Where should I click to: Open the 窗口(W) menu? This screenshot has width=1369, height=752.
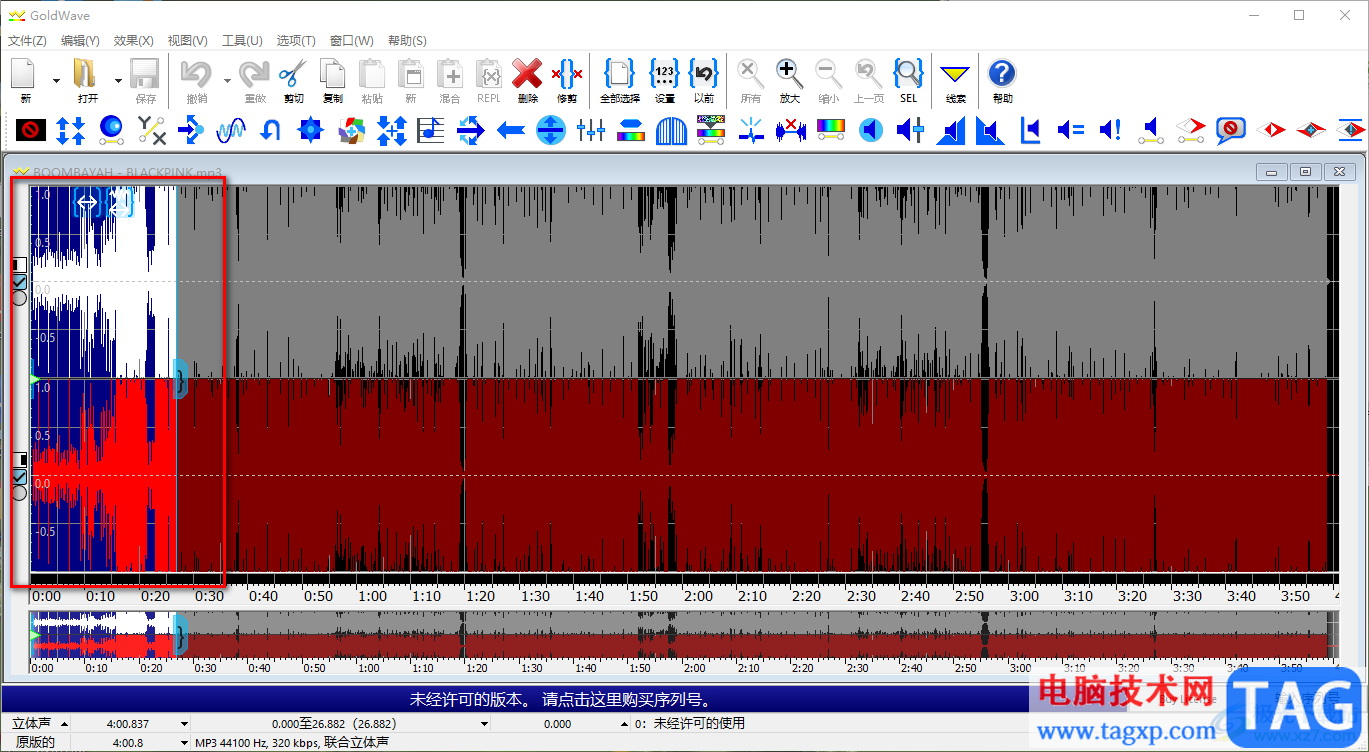pos(352,41)
